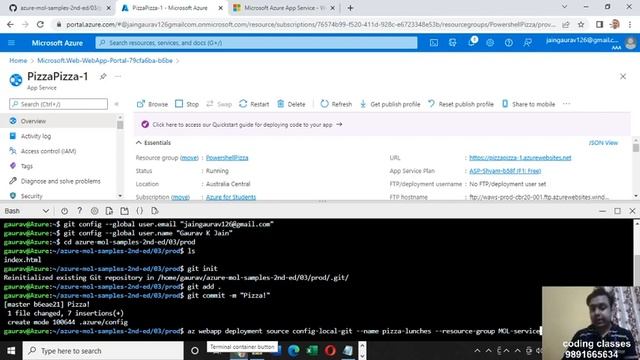The width and height of the screenshot is (640, 360).
Task: Open the Help question mark icon
Action: coord(509,43)
